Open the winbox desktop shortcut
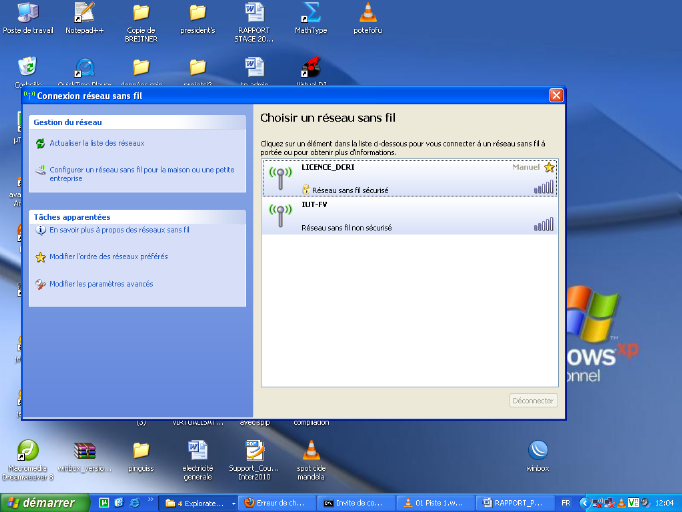 tap(538, 450)
